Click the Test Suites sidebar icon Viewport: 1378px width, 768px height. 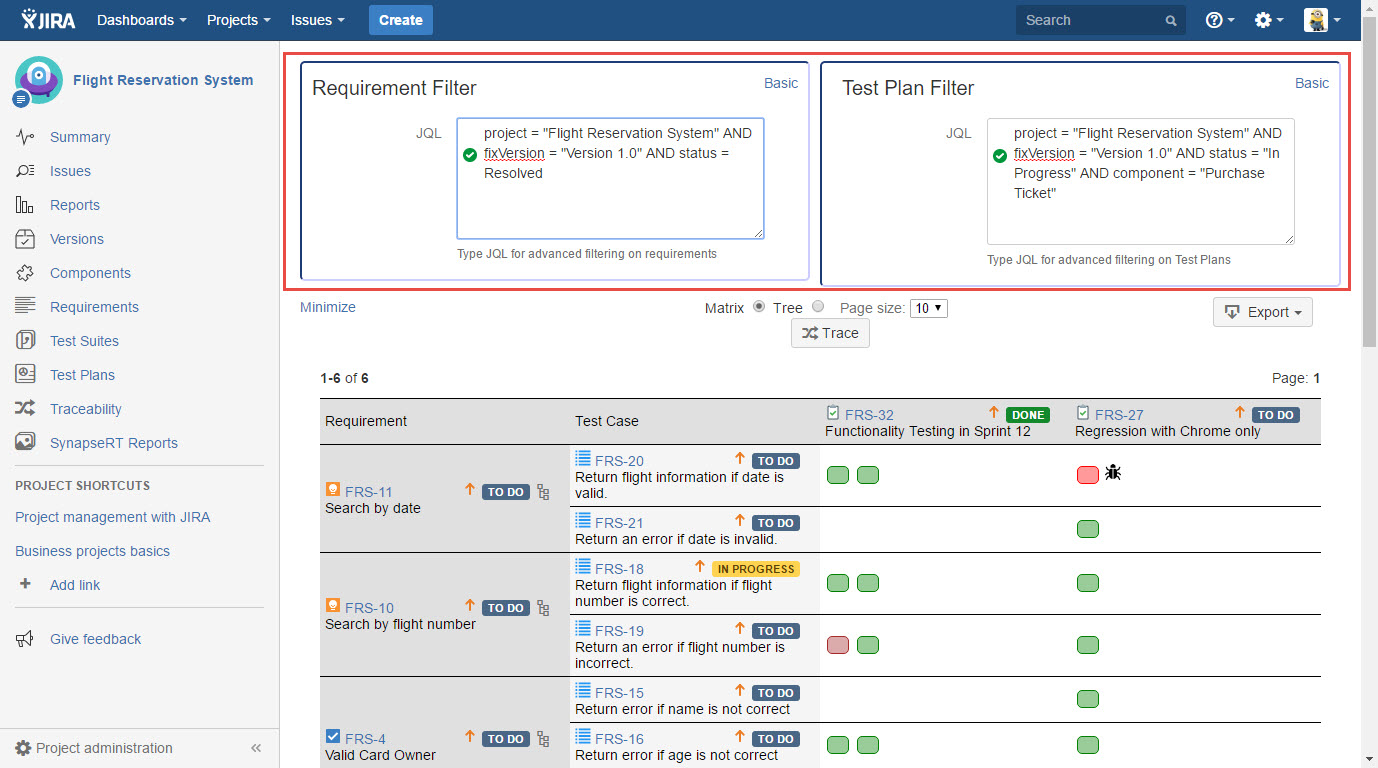click(25, 340)
